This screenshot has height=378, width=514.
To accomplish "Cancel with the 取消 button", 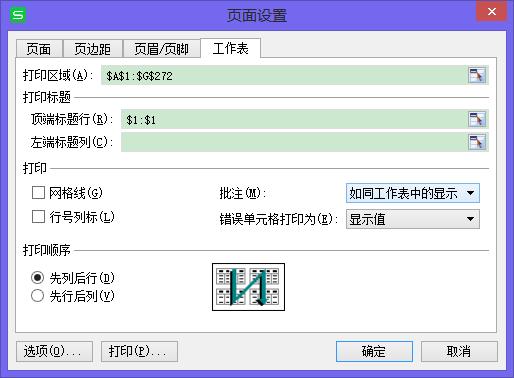I will (x=459, y=351).
